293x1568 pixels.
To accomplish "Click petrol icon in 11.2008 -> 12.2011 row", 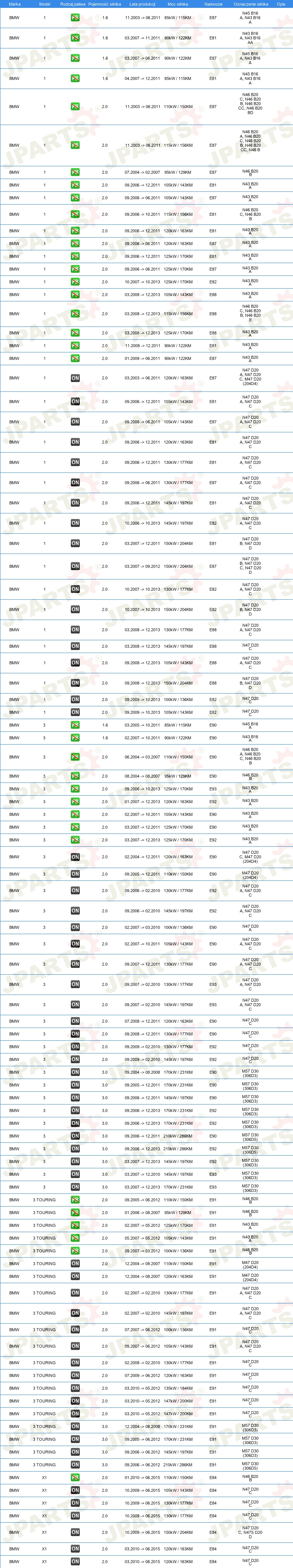I will 75,346.
